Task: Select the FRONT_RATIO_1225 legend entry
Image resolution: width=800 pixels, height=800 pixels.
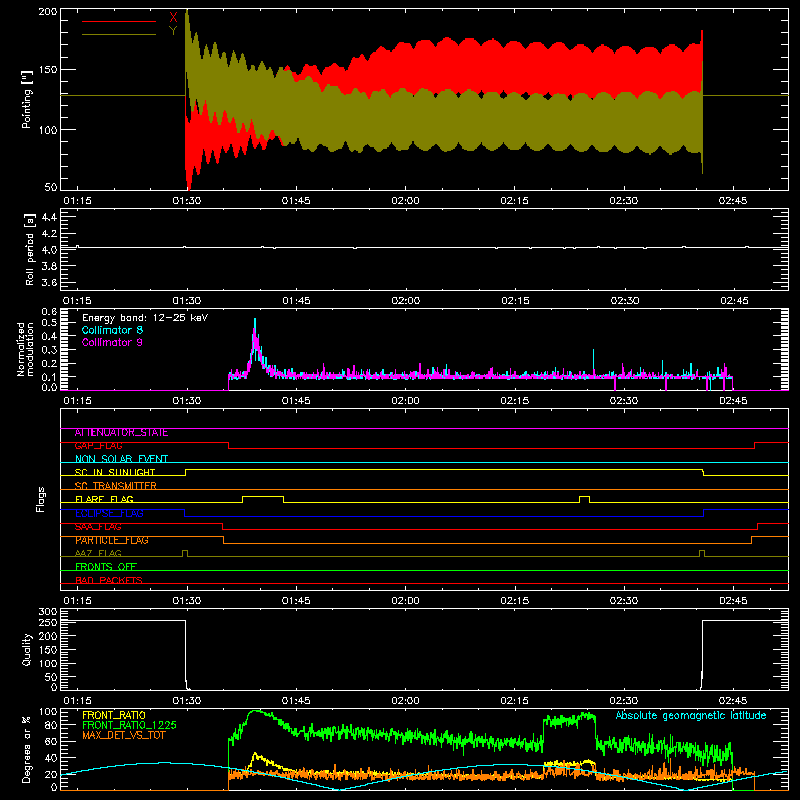Action: [x=129, y=725]
